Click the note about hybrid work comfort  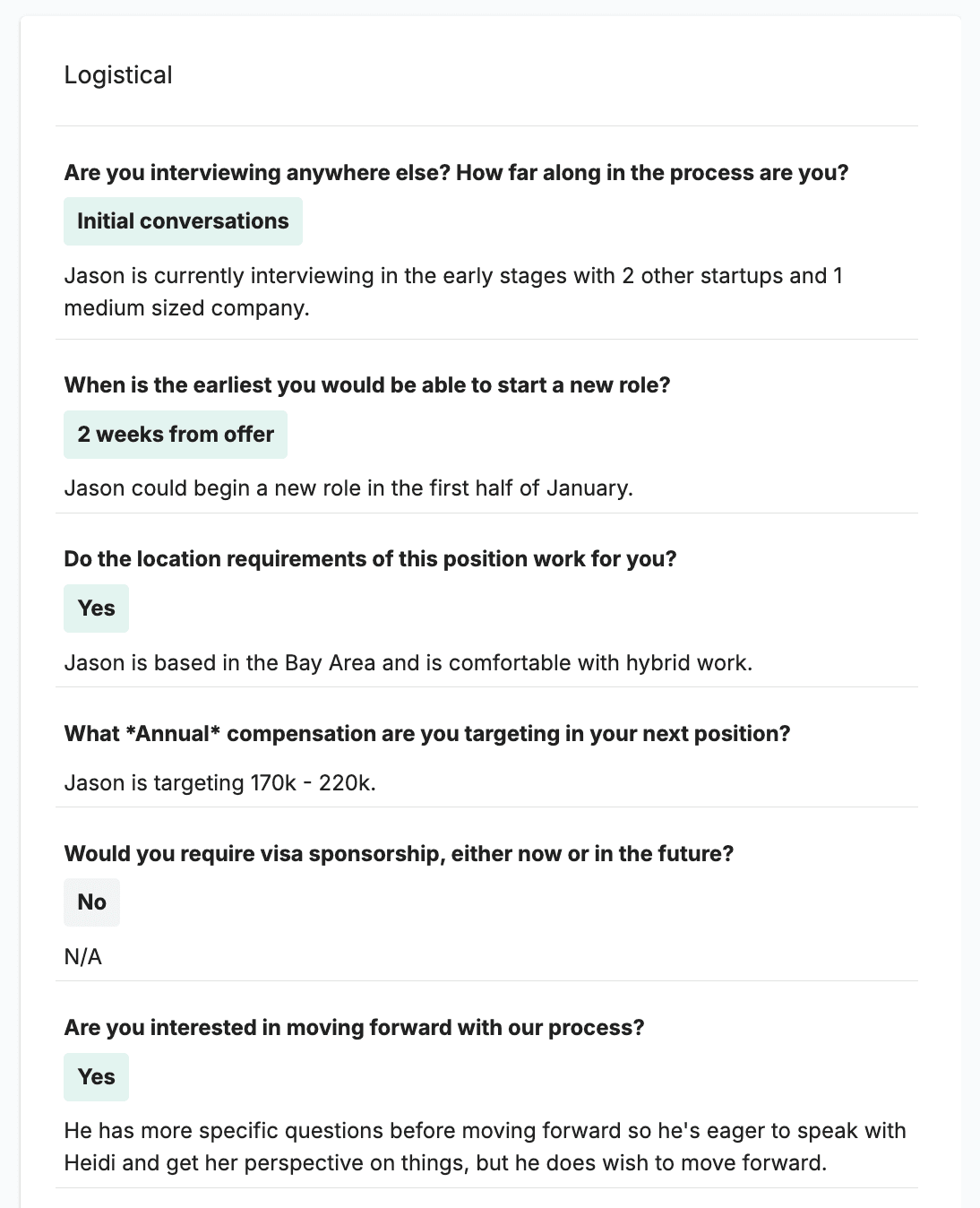point(408,663)
